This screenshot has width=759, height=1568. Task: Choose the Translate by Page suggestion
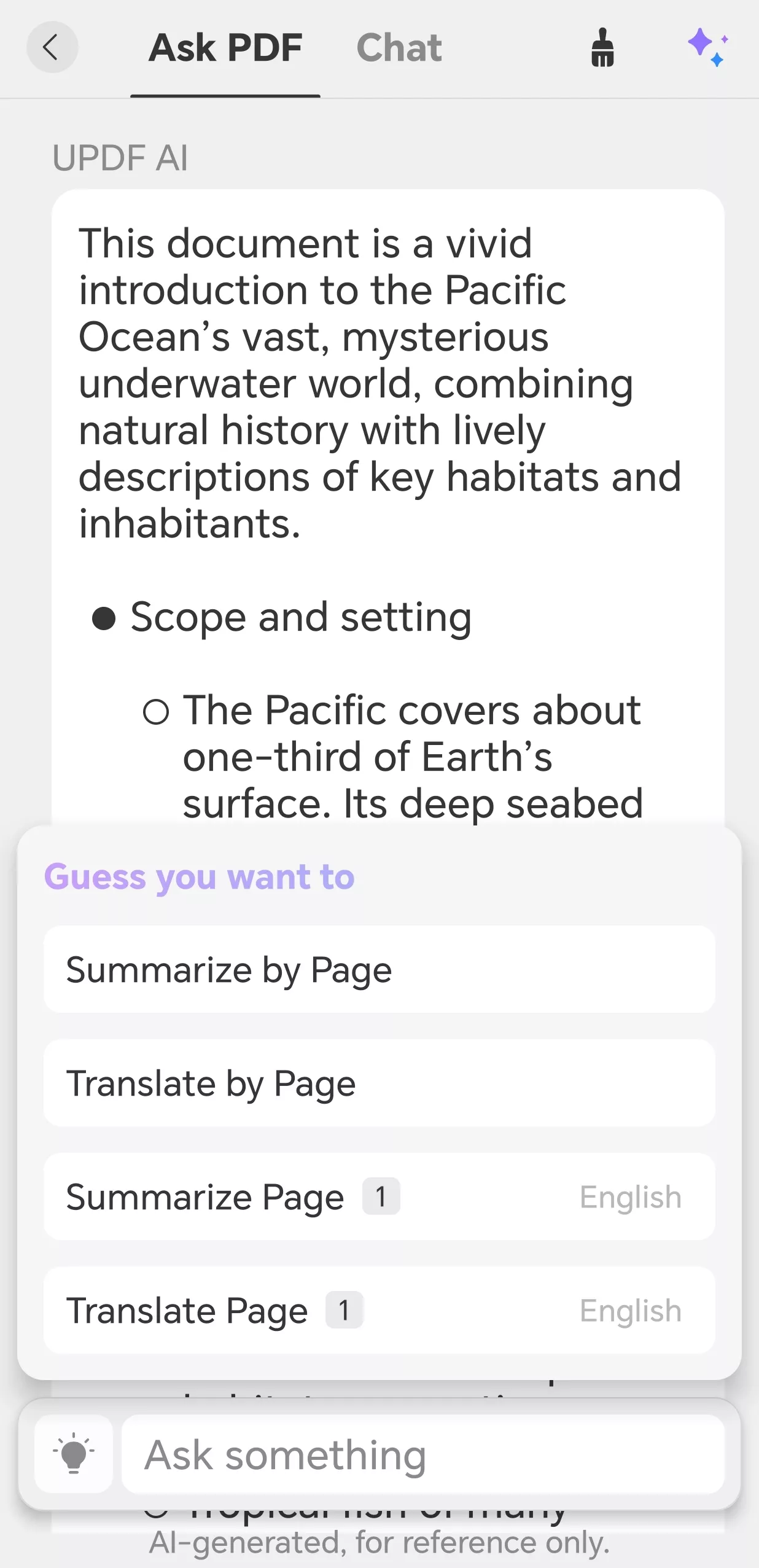[379, 1083]
